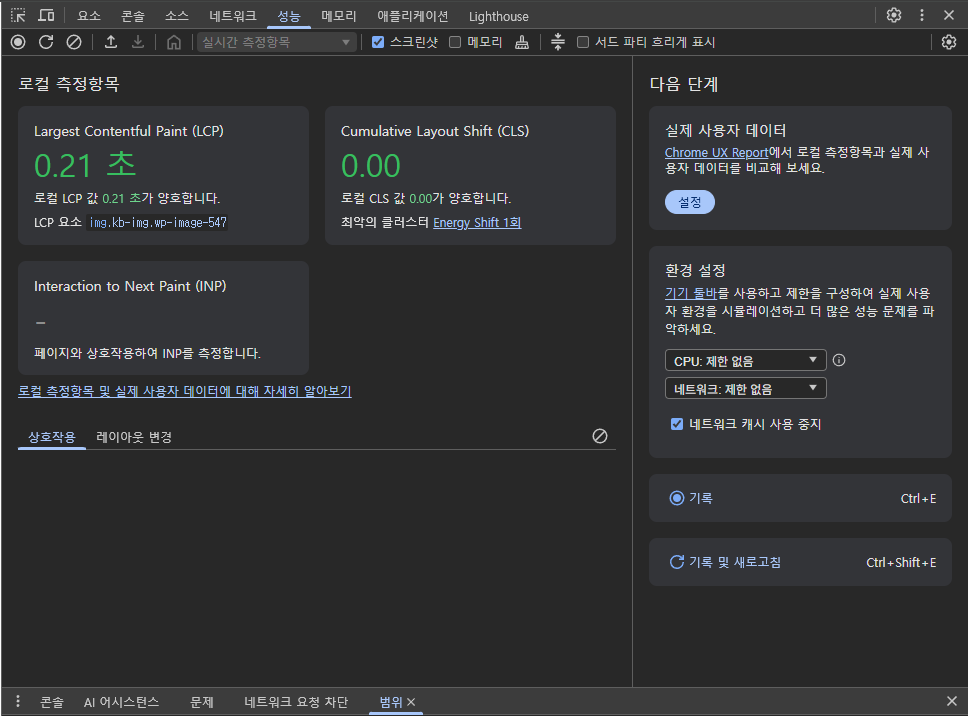Disable the 스크린샷 checkbox
This screenshot has height=716, width=968.
pyautogui.click(x=377, y=42)
